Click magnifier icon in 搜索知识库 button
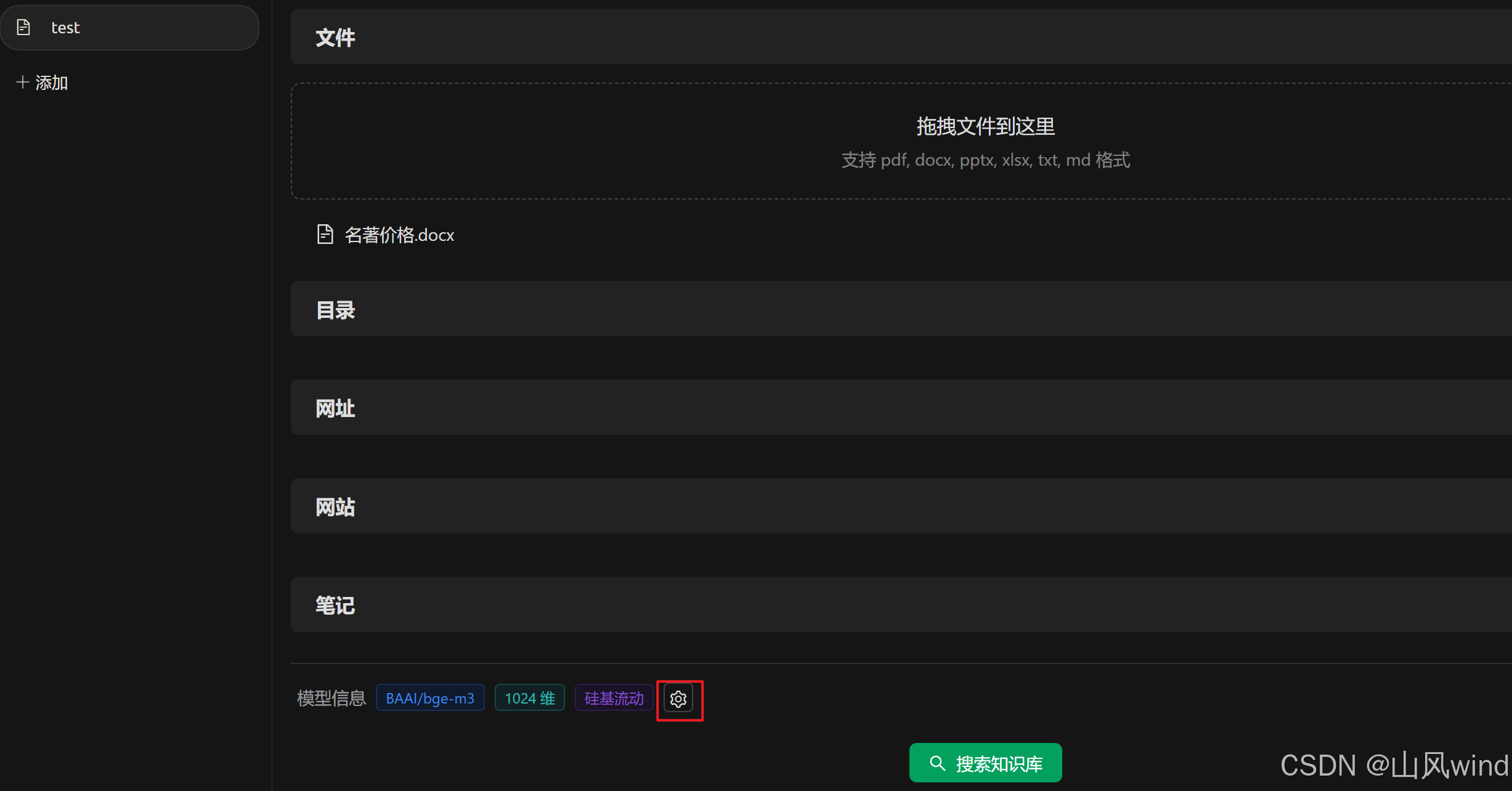The image size is (1512, 791). pos(937,763)
